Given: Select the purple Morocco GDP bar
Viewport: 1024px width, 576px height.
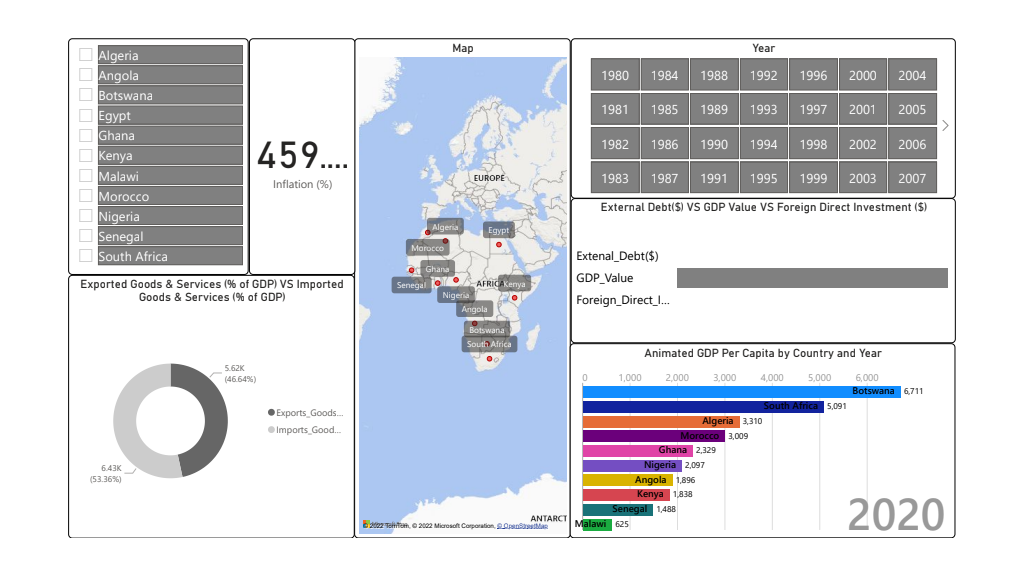Looking at the screenshot, I should (x=654, y=436).
